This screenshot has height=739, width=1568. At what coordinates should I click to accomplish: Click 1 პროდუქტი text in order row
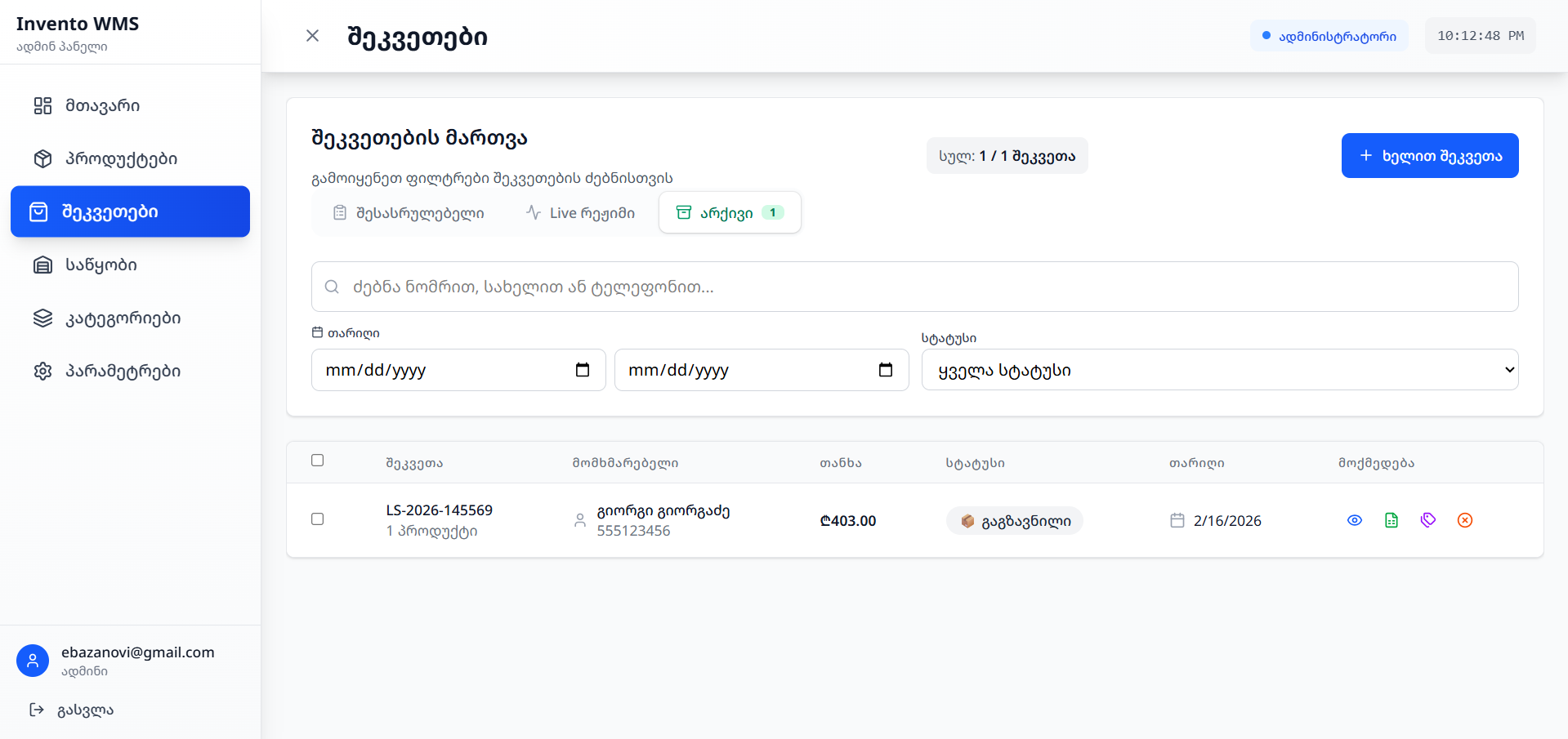431,531
